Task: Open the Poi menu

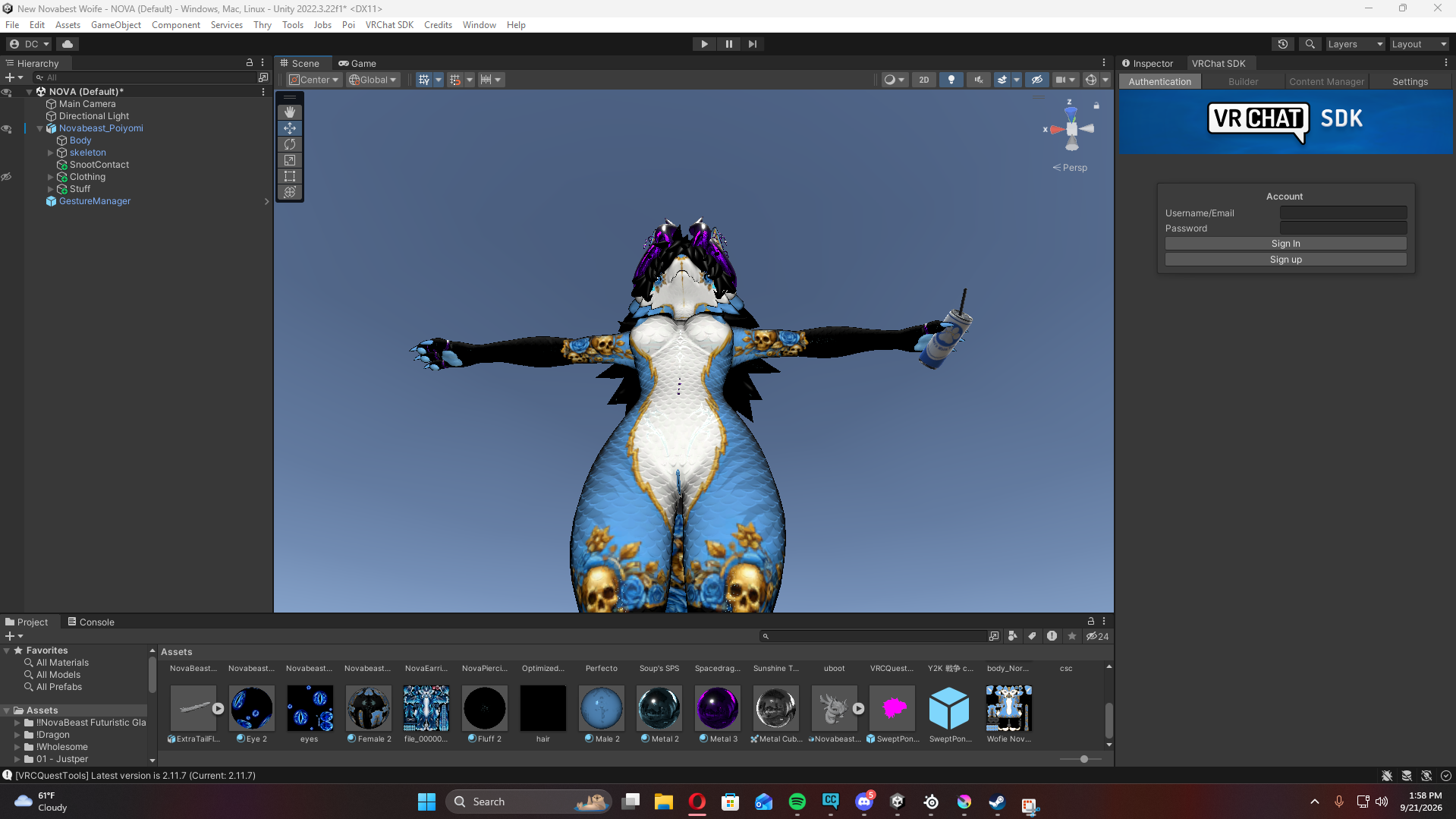Action: coord(348,25)
